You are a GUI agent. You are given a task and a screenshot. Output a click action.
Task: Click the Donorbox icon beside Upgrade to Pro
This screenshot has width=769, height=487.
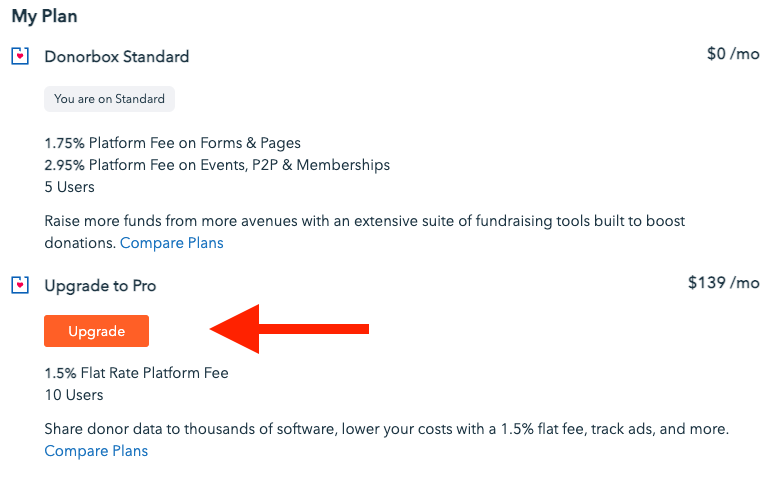[20, 286]
